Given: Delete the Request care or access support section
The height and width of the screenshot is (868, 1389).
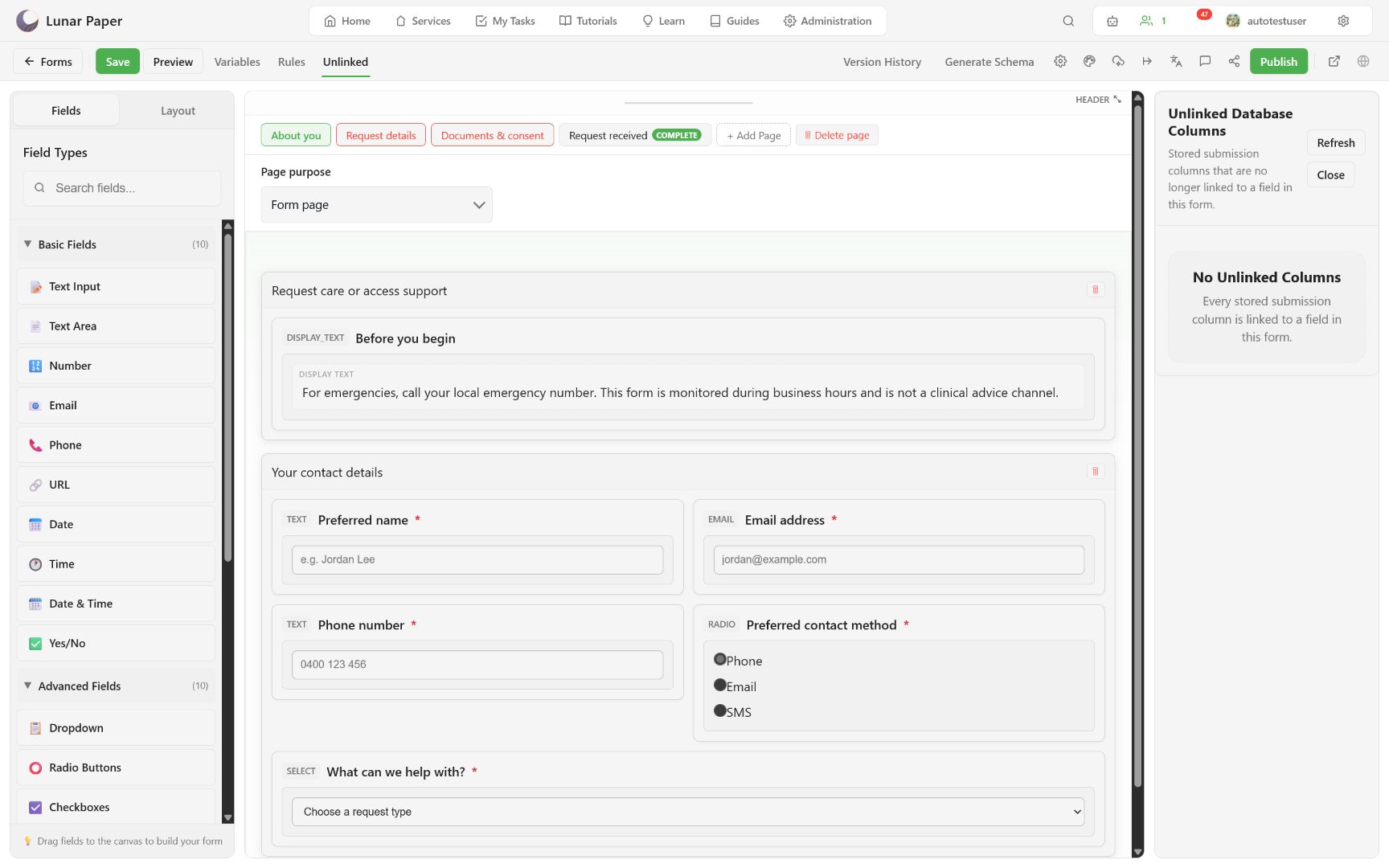Looking at the screenshot, I should click(1095, 289).
